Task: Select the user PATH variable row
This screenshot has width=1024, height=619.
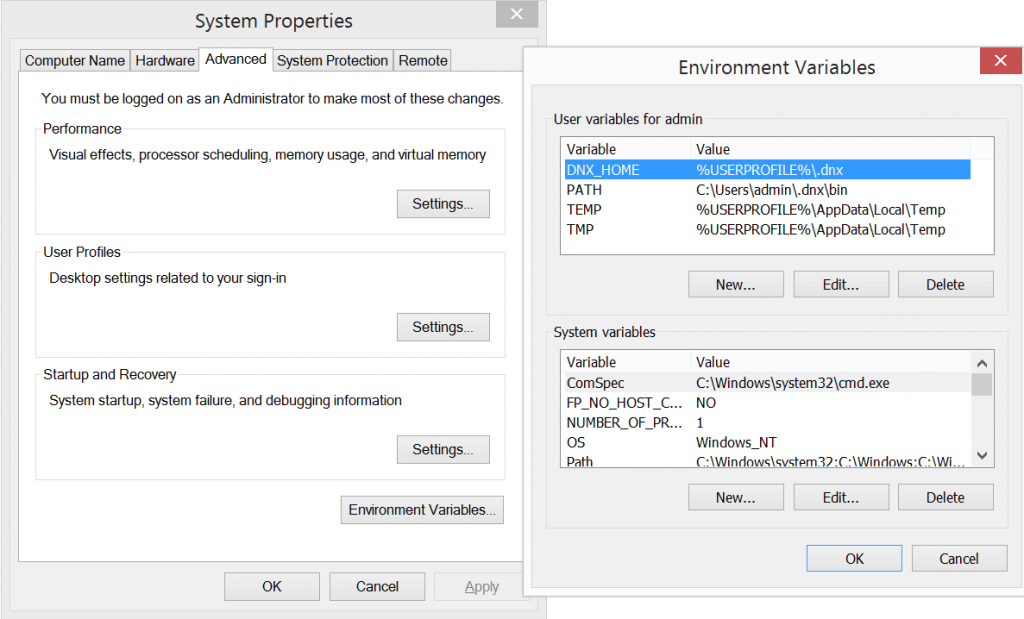Action: click(x=767, y=190)
